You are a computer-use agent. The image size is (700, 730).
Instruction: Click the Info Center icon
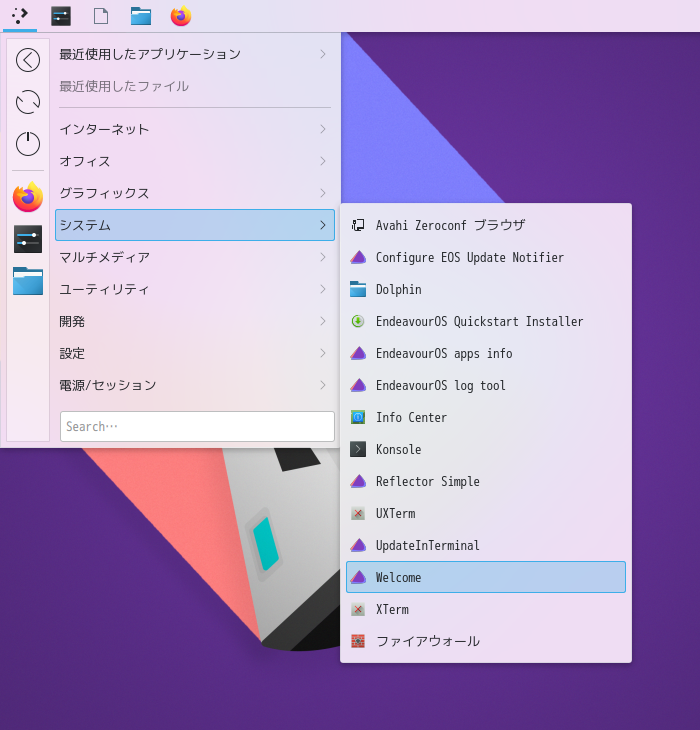[x=358, y=417]
